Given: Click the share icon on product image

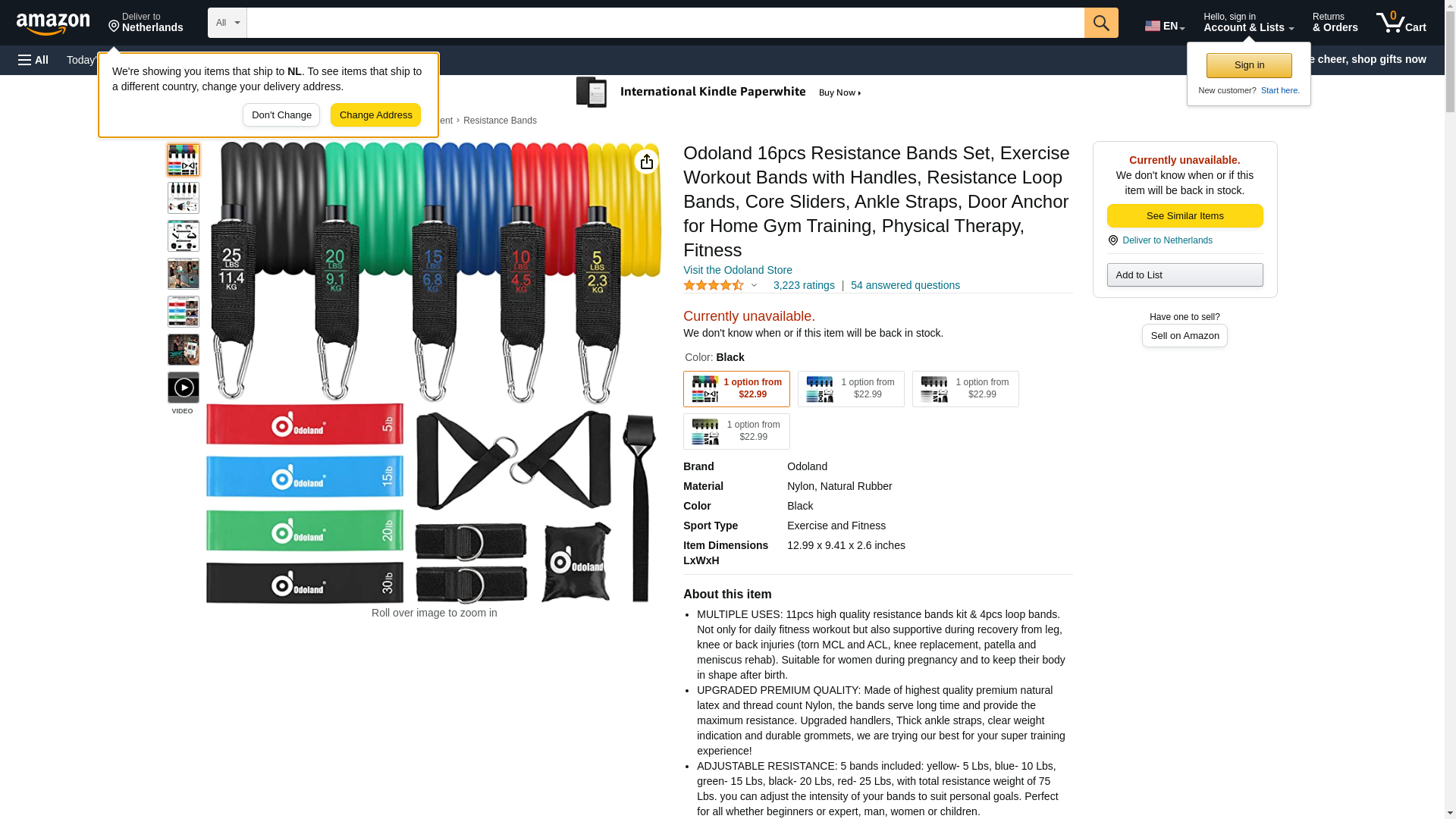Looking at the screenshot, I should click(x=647, y=162).
